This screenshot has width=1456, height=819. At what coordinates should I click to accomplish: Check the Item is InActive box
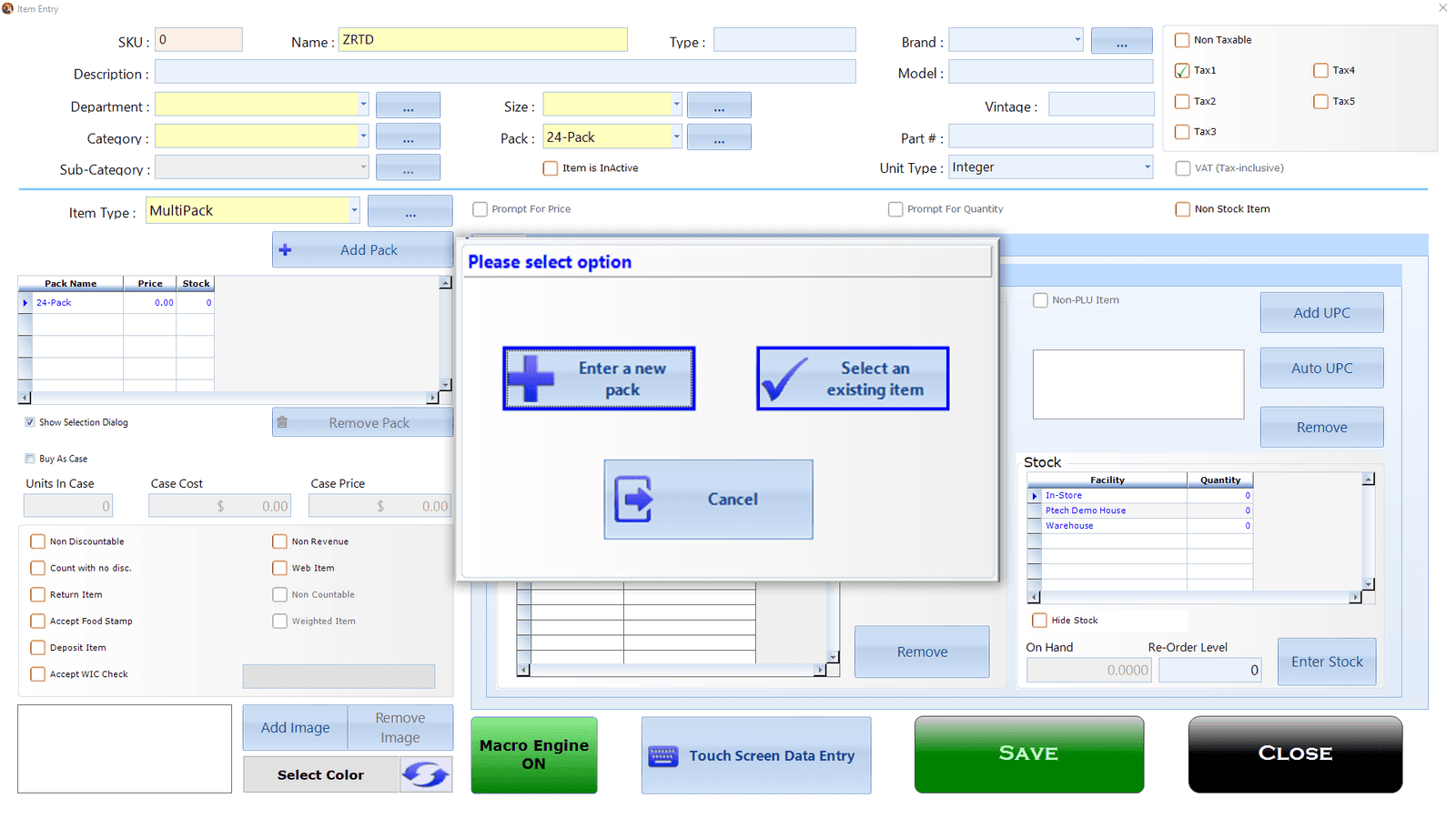tap(551, 168)
